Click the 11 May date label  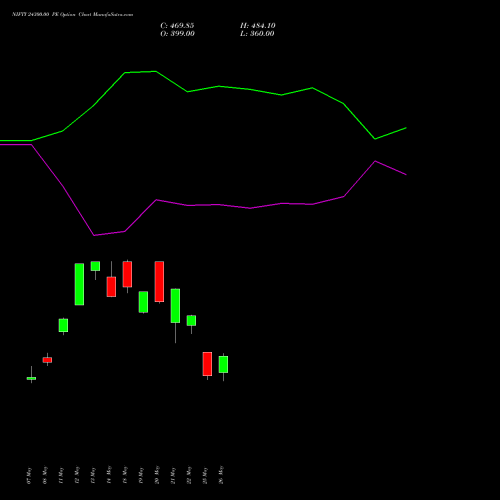61,475
